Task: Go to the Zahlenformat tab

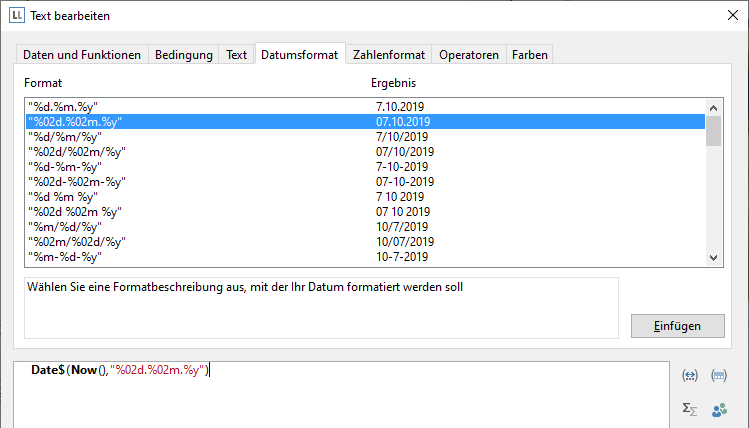Action: (389, 55)
